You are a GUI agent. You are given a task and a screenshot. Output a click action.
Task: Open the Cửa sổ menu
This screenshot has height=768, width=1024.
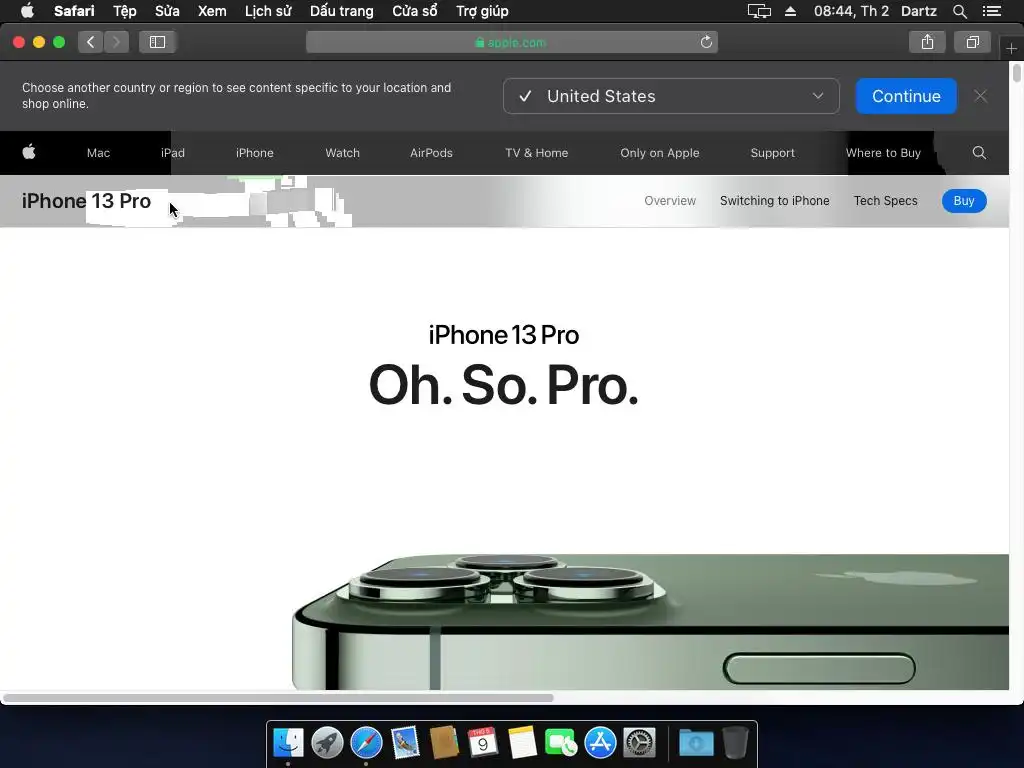tap(415, 11)
